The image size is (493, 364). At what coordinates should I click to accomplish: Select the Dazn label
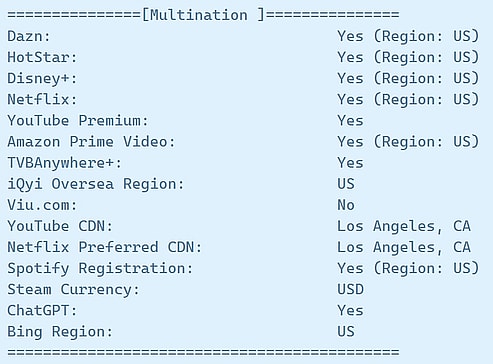[x=29, y=36]
